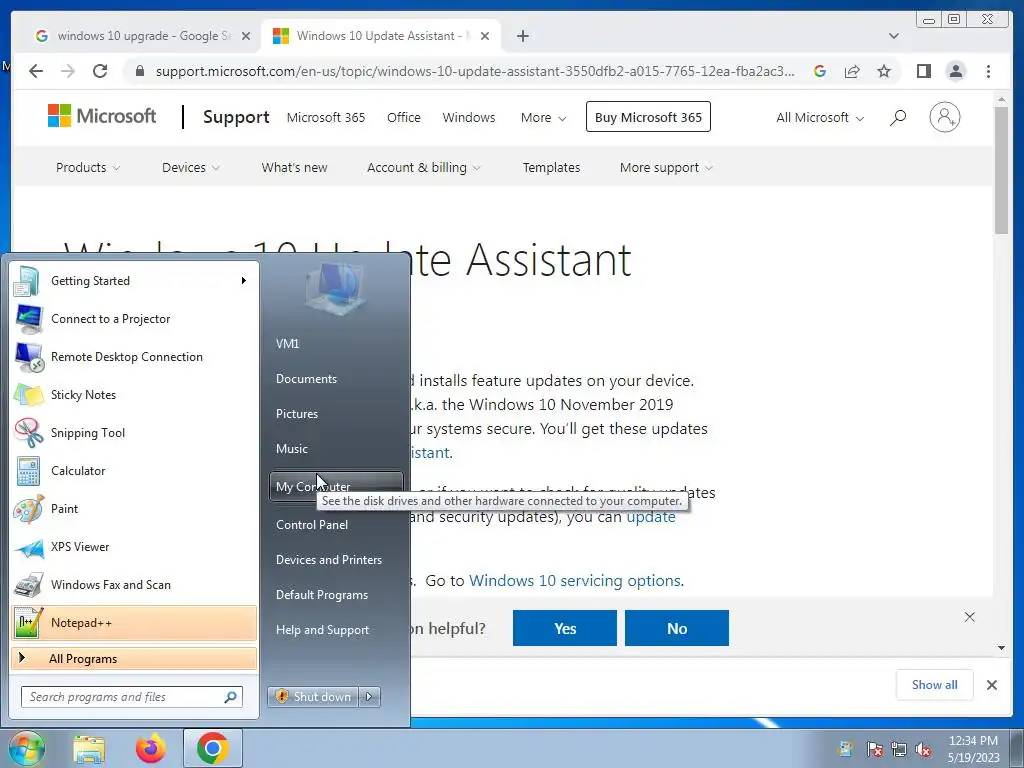Dismiss the helpful feedback bar
1024x768 pixels.
pyautogui.click(x=969, y=617)
